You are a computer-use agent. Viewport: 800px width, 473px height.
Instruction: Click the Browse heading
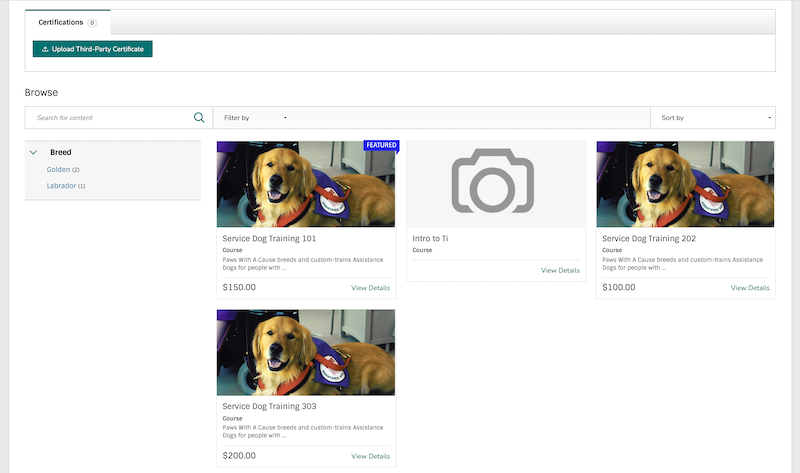pyautogui.click(x=41, y=92)
